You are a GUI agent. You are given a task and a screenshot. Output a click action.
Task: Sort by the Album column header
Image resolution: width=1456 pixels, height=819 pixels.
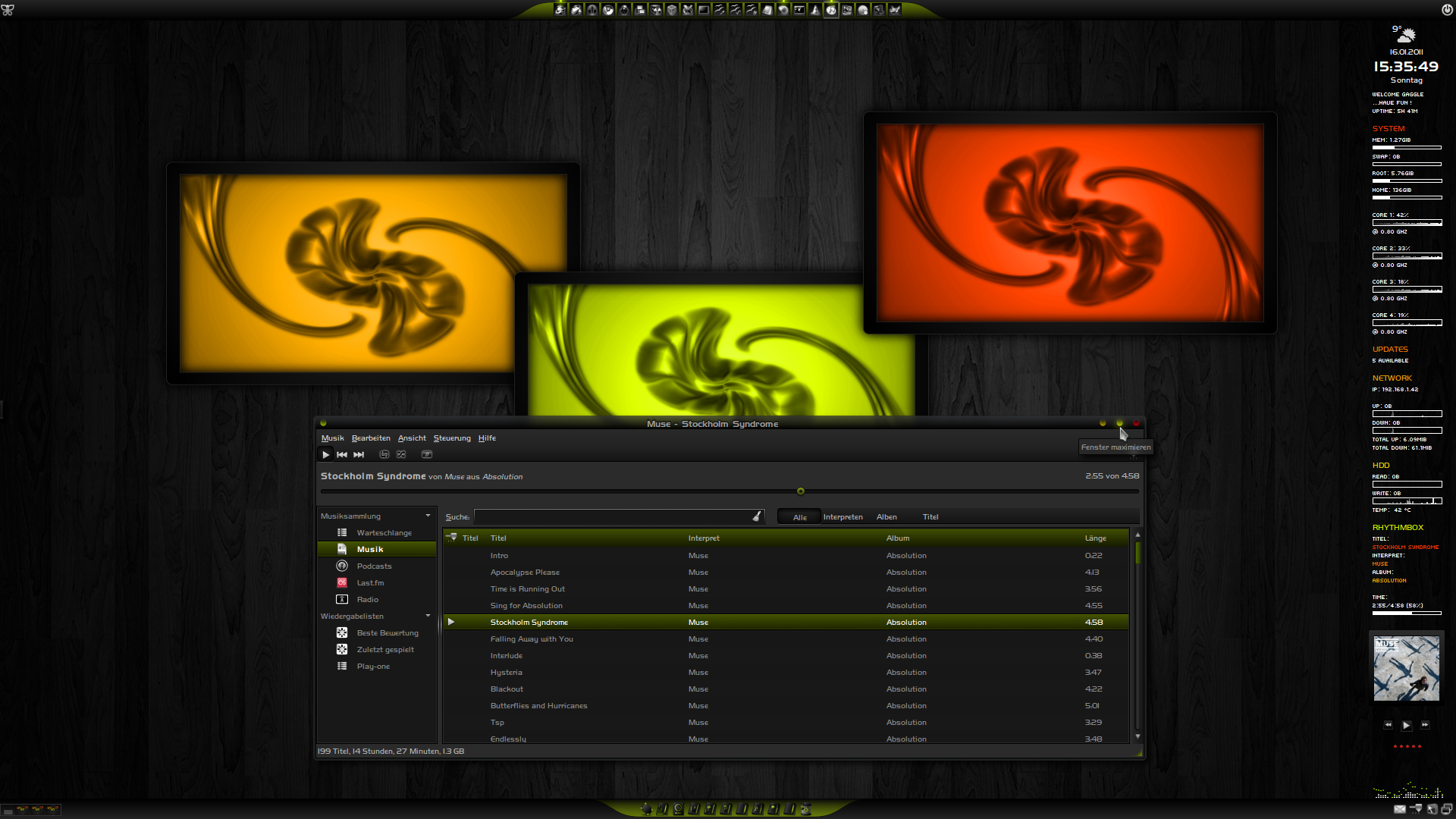pos(983,538)
